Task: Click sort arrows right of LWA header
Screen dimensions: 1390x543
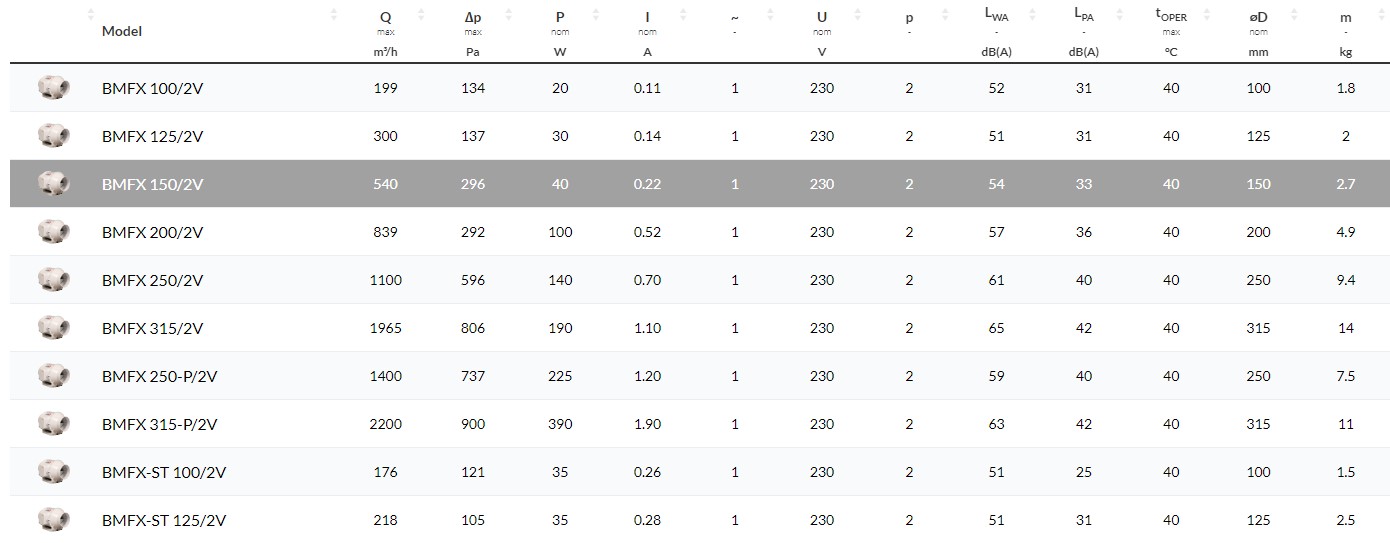Action: pyautogui.click(x=1033, y=15)
